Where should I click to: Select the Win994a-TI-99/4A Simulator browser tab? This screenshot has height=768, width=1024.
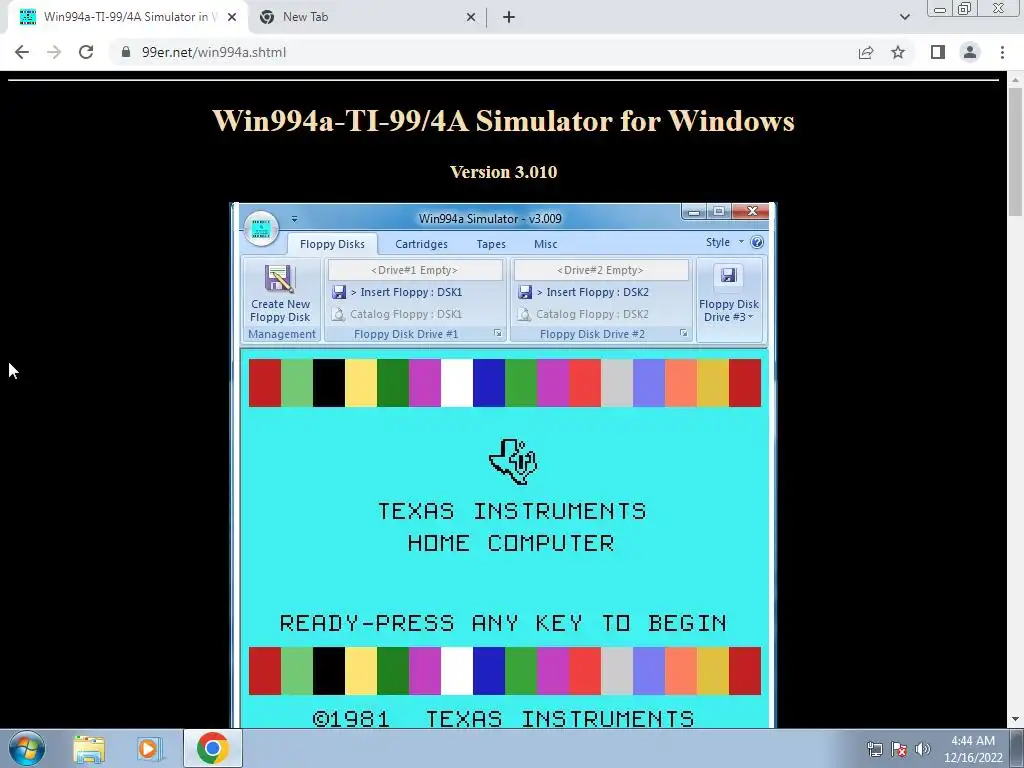coord(127,17)
